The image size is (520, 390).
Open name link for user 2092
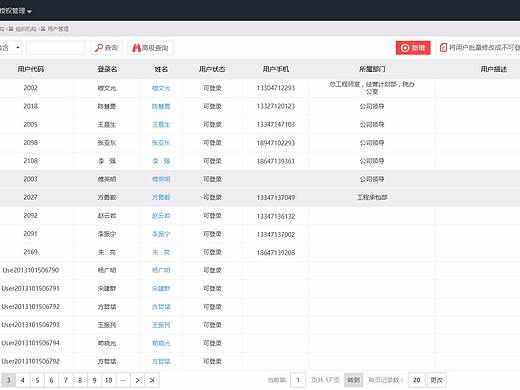(161, 216)
